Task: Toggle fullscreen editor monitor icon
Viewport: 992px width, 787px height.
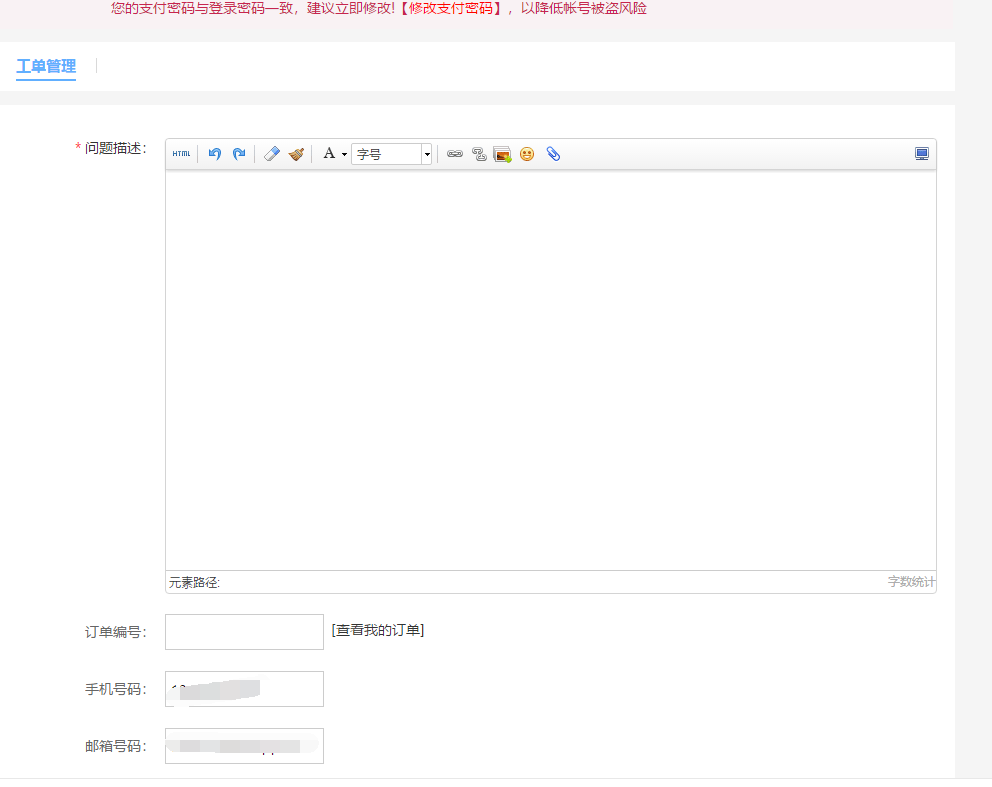Action: click(922, 154)
